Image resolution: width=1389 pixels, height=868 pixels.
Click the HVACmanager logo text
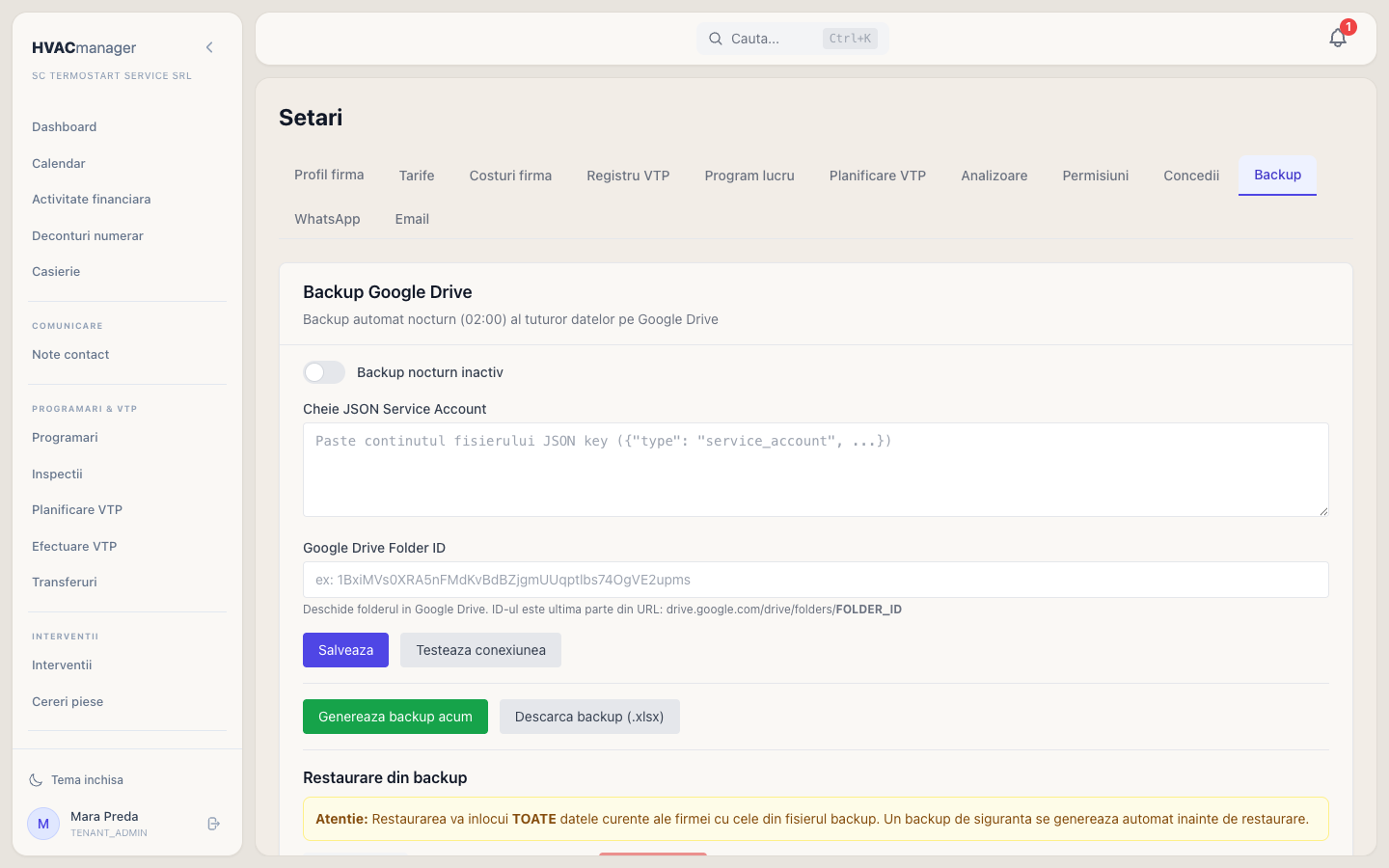84,47
